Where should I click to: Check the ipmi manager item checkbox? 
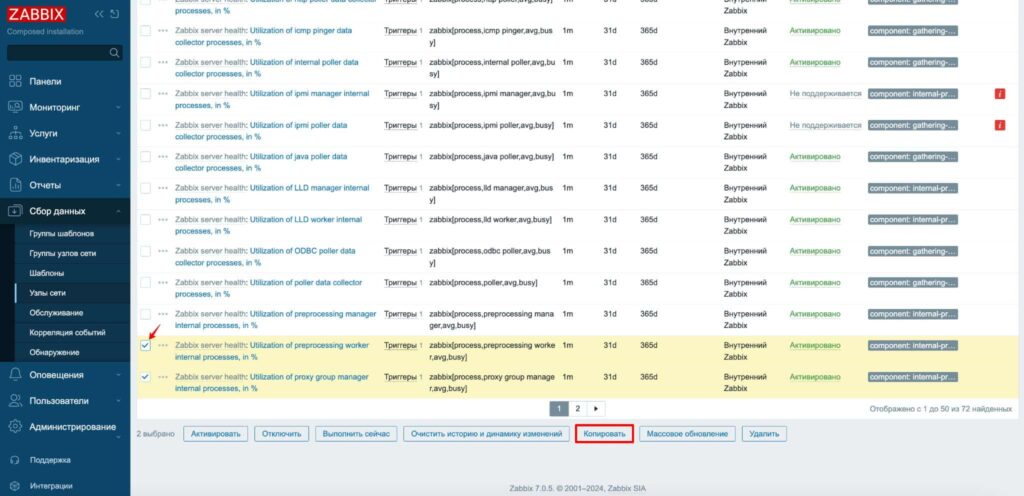point(145,93)
